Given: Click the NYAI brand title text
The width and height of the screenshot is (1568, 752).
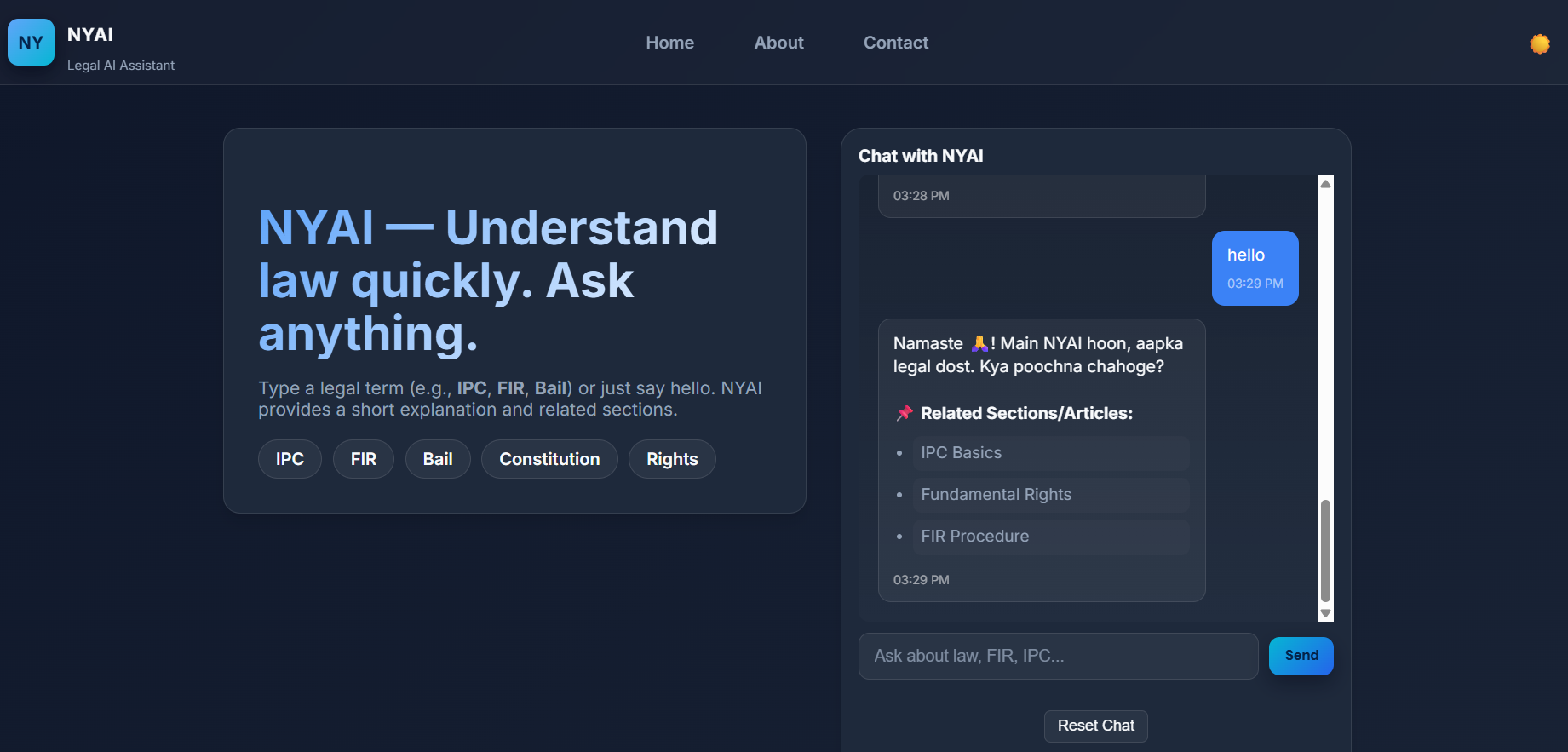Looking at the screenshot, I should click(x=90, y=35).
